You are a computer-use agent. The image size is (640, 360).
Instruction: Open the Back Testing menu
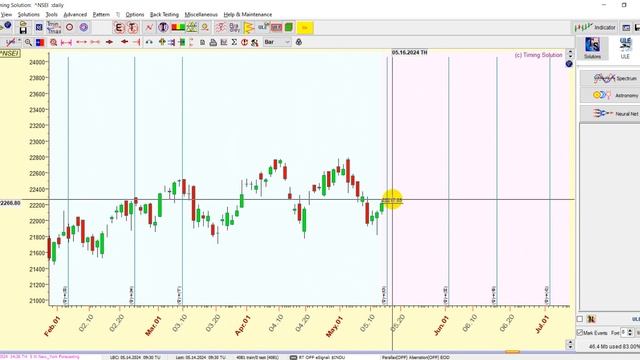(164, 14)
